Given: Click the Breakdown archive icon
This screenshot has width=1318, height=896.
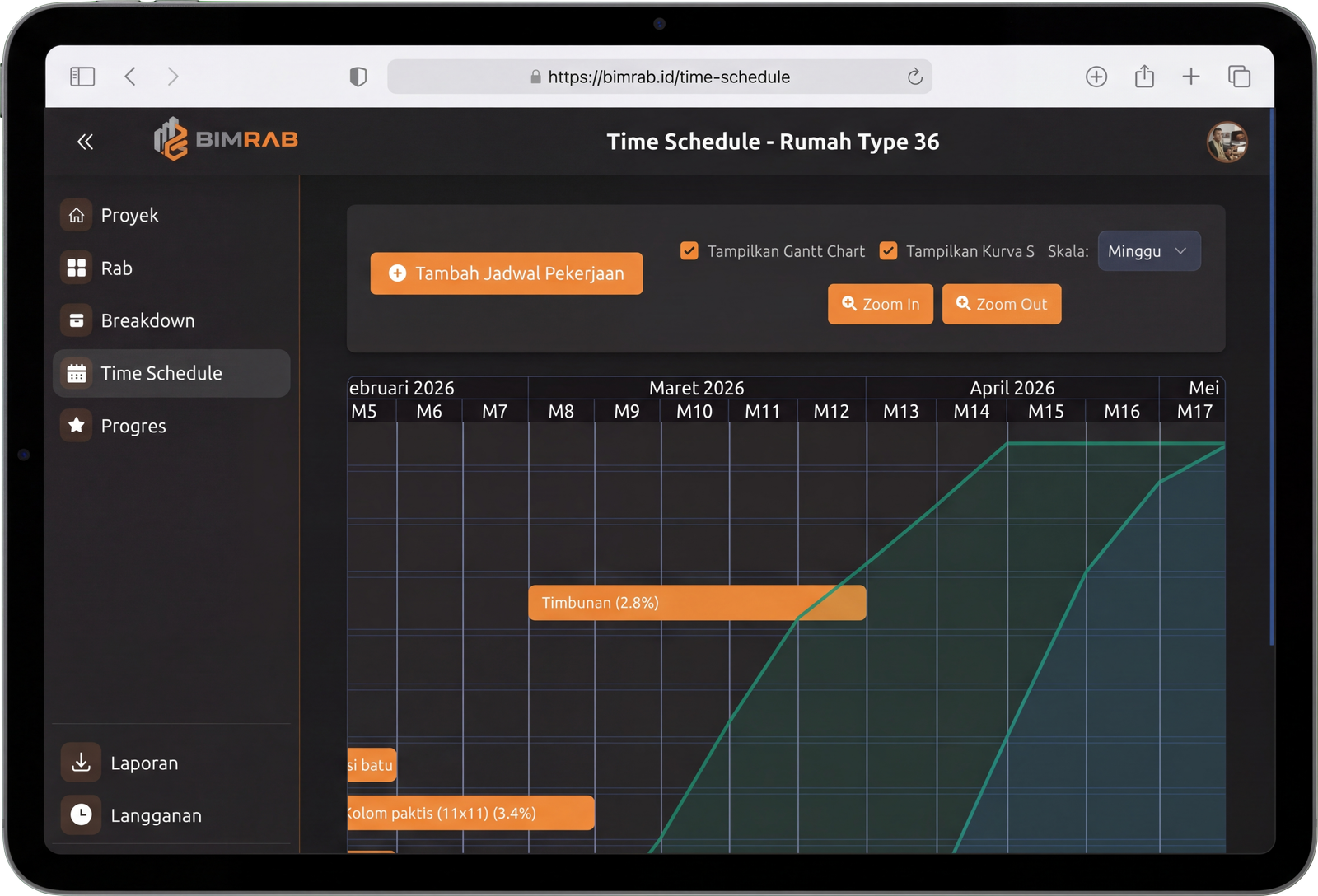Looking at the screenshot, I should [77, 320].
